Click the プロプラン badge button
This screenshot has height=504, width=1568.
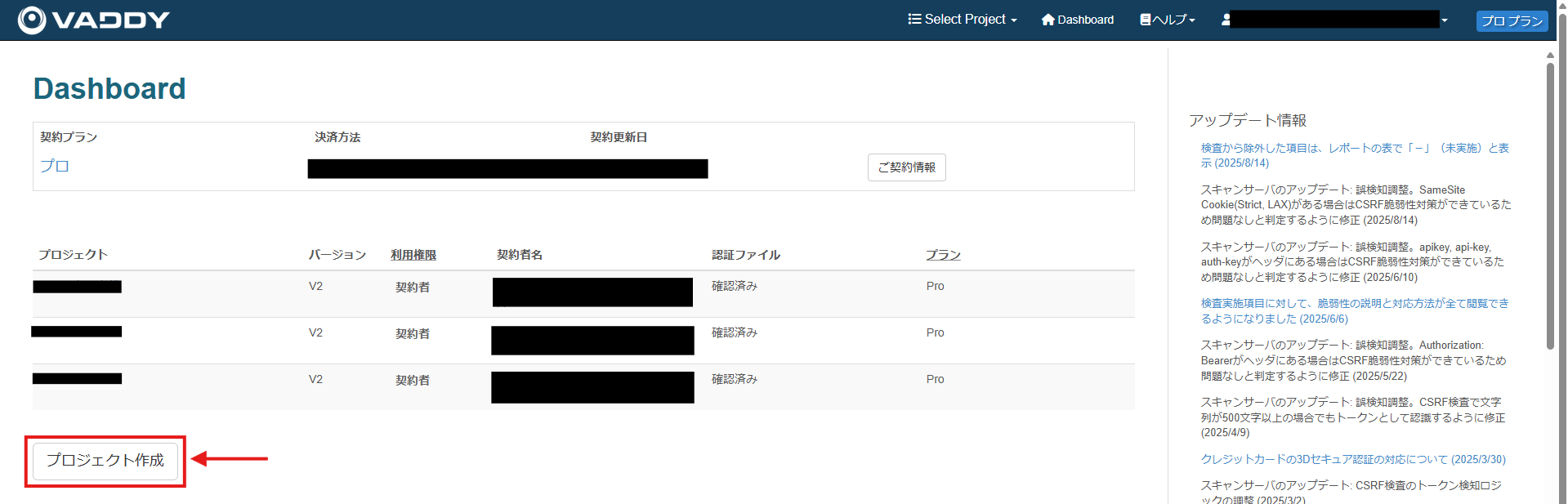pos(1512,21)
